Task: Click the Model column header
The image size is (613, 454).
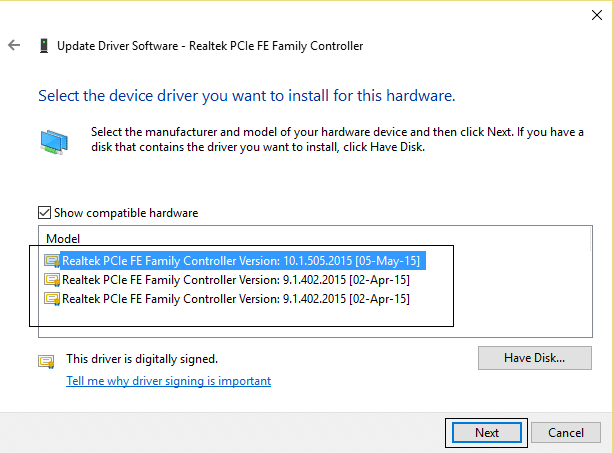Action: 63,239
